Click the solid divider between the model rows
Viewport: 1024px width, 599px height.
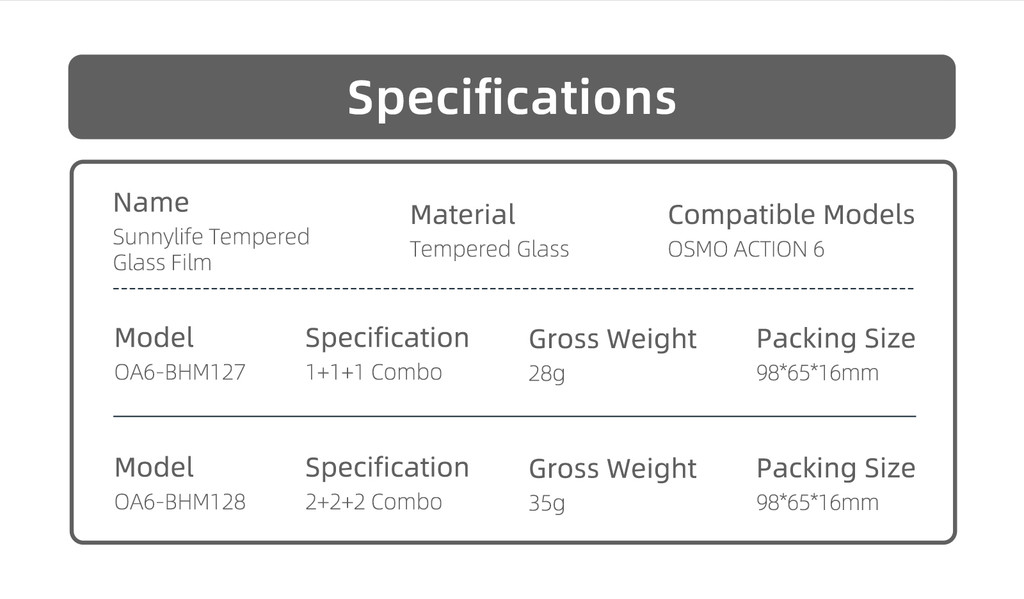[513, 415]
